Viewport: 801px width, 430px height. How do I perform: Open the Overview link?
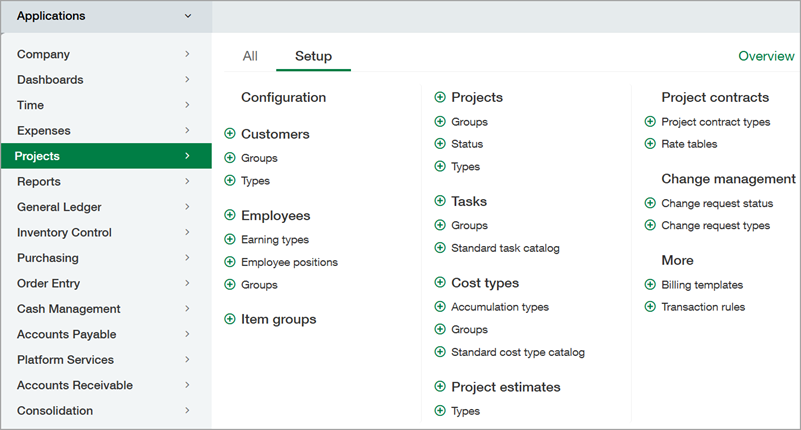point(766,57)
